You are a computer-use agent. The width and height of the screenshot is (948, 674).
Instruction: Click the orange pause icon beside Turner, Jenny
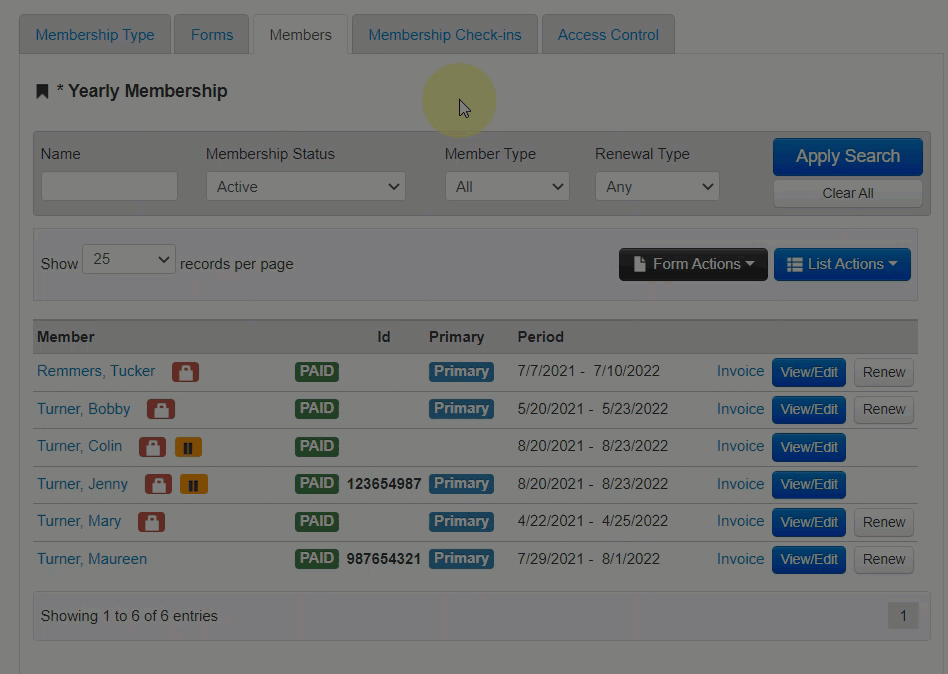click(x=194, y=484)
